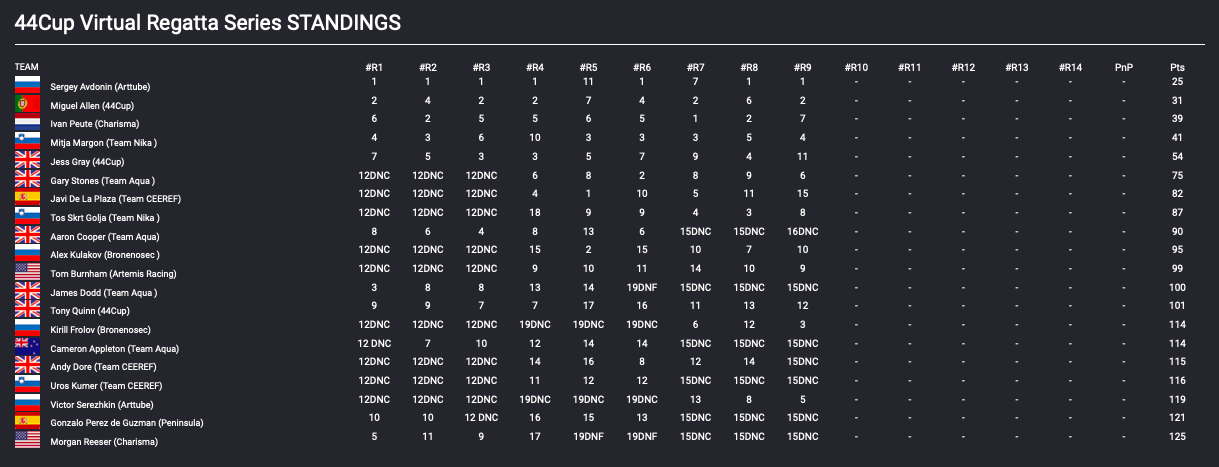Click the PnP column header
The height and width of the screenshot is (467, 1219).
tap(1124, 67)
